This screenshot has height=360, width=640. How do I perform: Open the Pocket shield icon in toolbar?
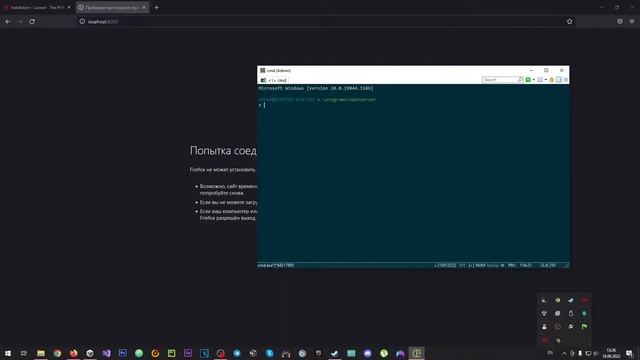point(620,21)
